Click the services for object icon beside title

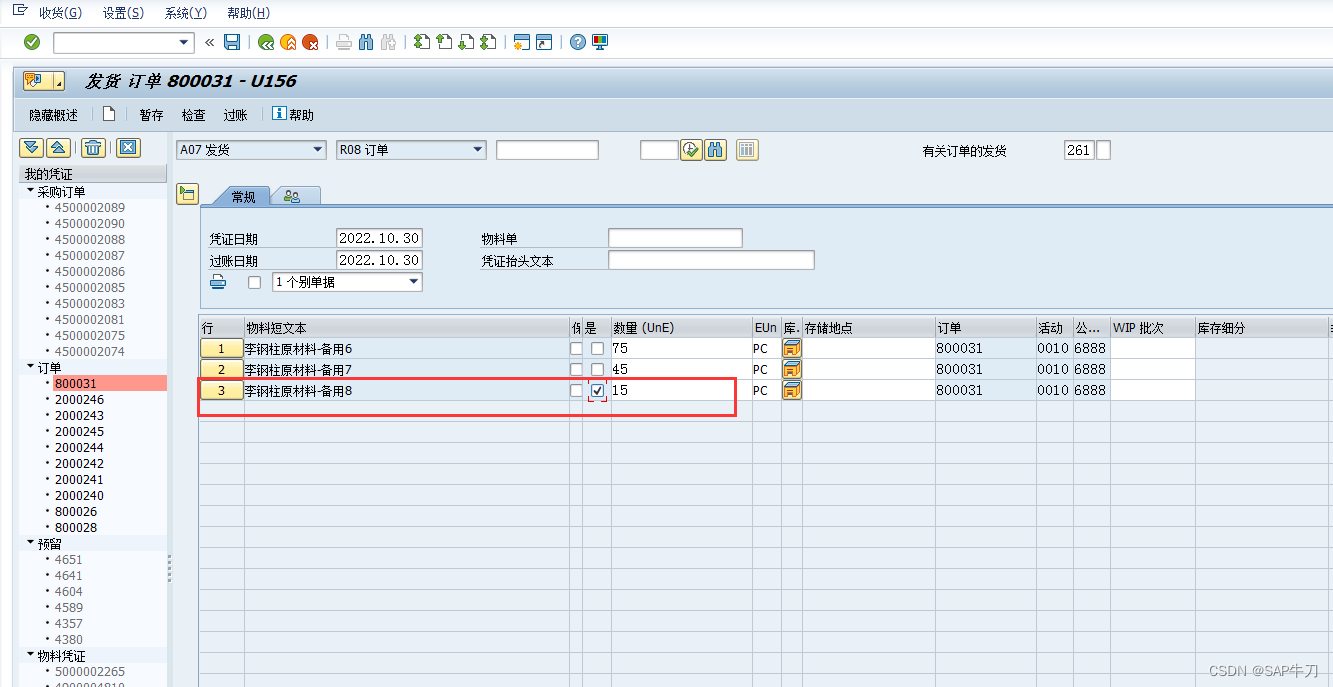point(43,81)
